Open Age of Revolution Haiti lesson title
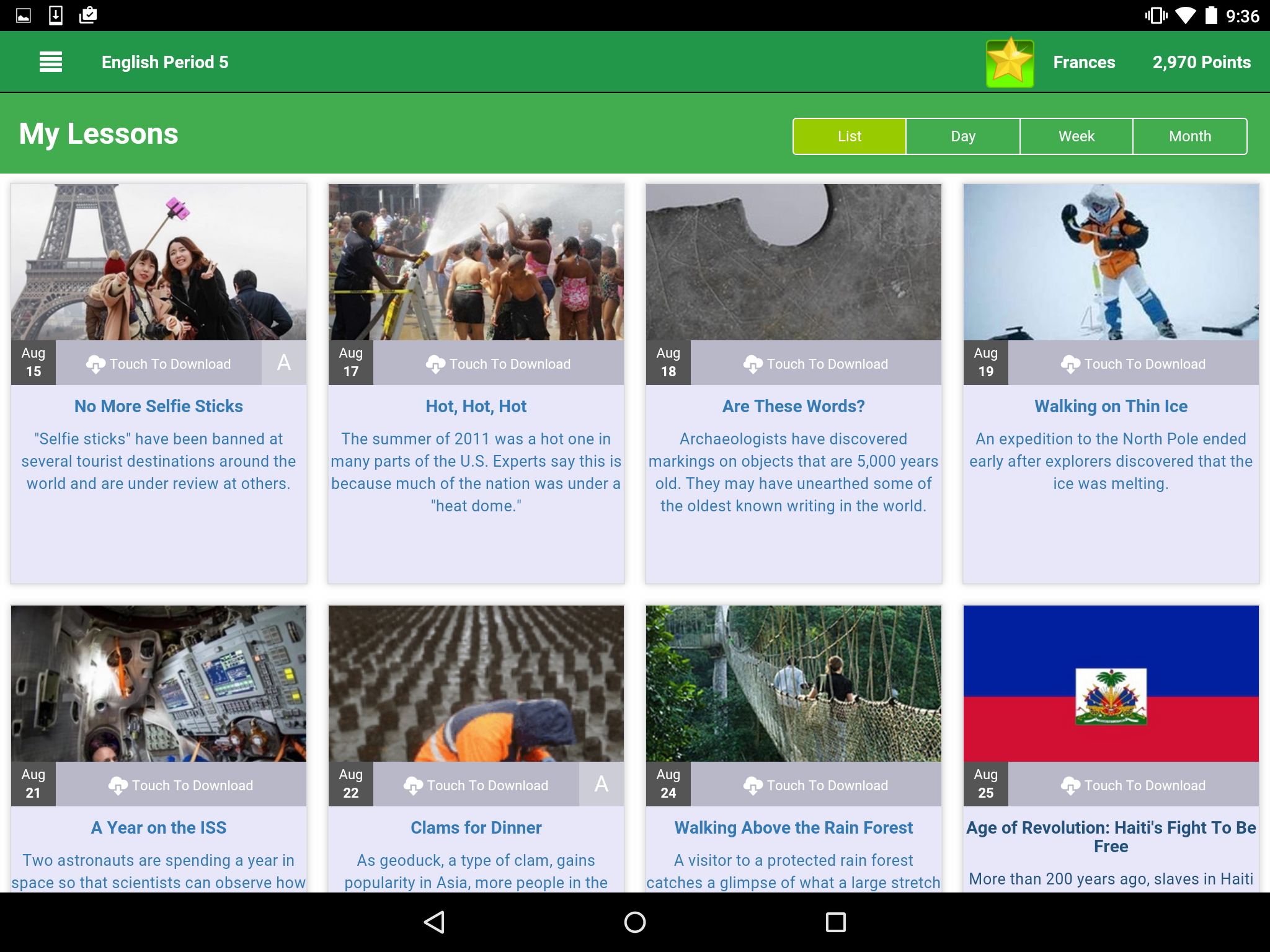Viewport: 1270px width, 952px height. coord(1111,837)
